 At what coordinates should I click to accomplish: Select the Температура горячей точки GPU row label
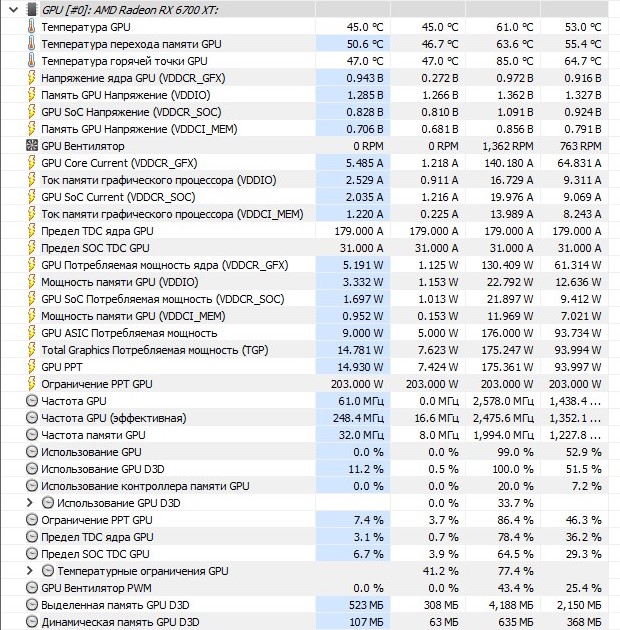(124, 61)
